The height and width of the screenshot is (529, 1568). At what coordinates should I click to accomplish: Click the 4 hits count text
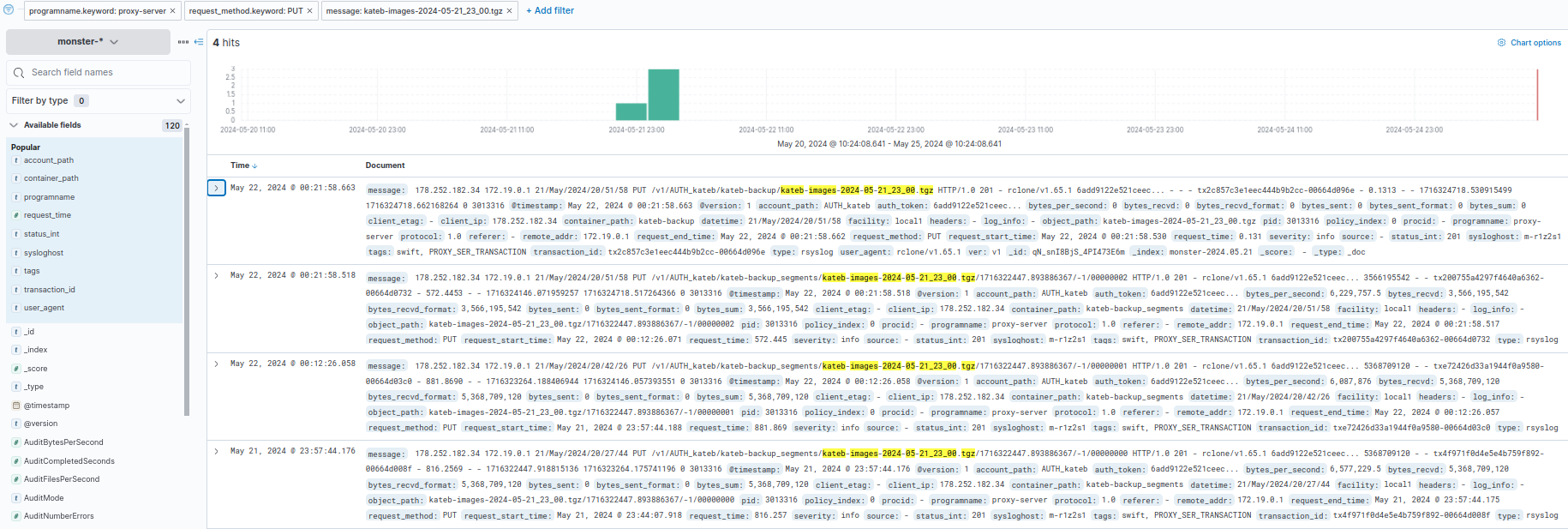pyautogui.click(x=226, y=42)
